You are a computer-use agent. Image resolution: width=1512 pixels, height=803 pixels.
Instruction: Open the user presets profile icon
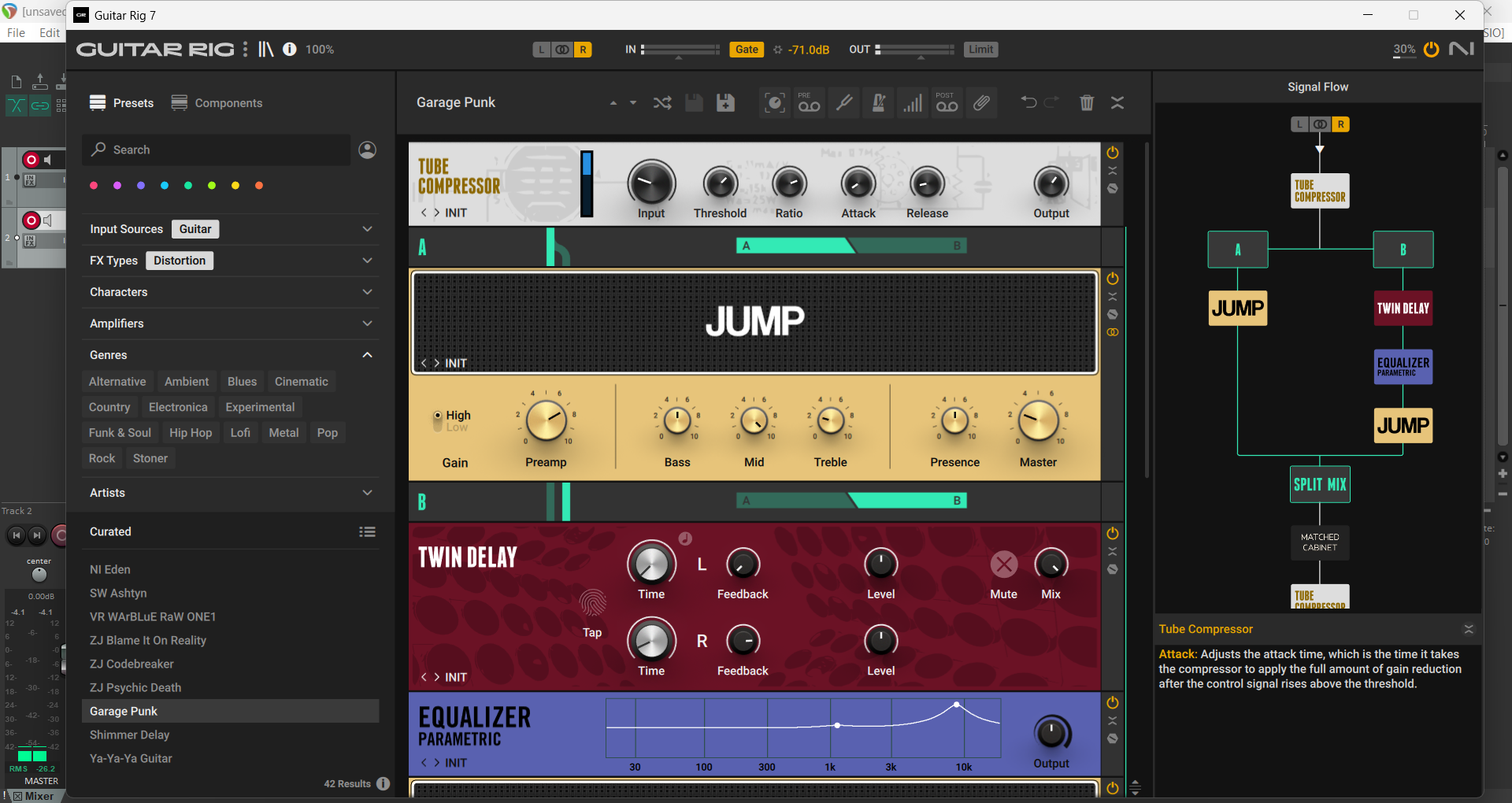pyautogui.click(x=368, y=150)
